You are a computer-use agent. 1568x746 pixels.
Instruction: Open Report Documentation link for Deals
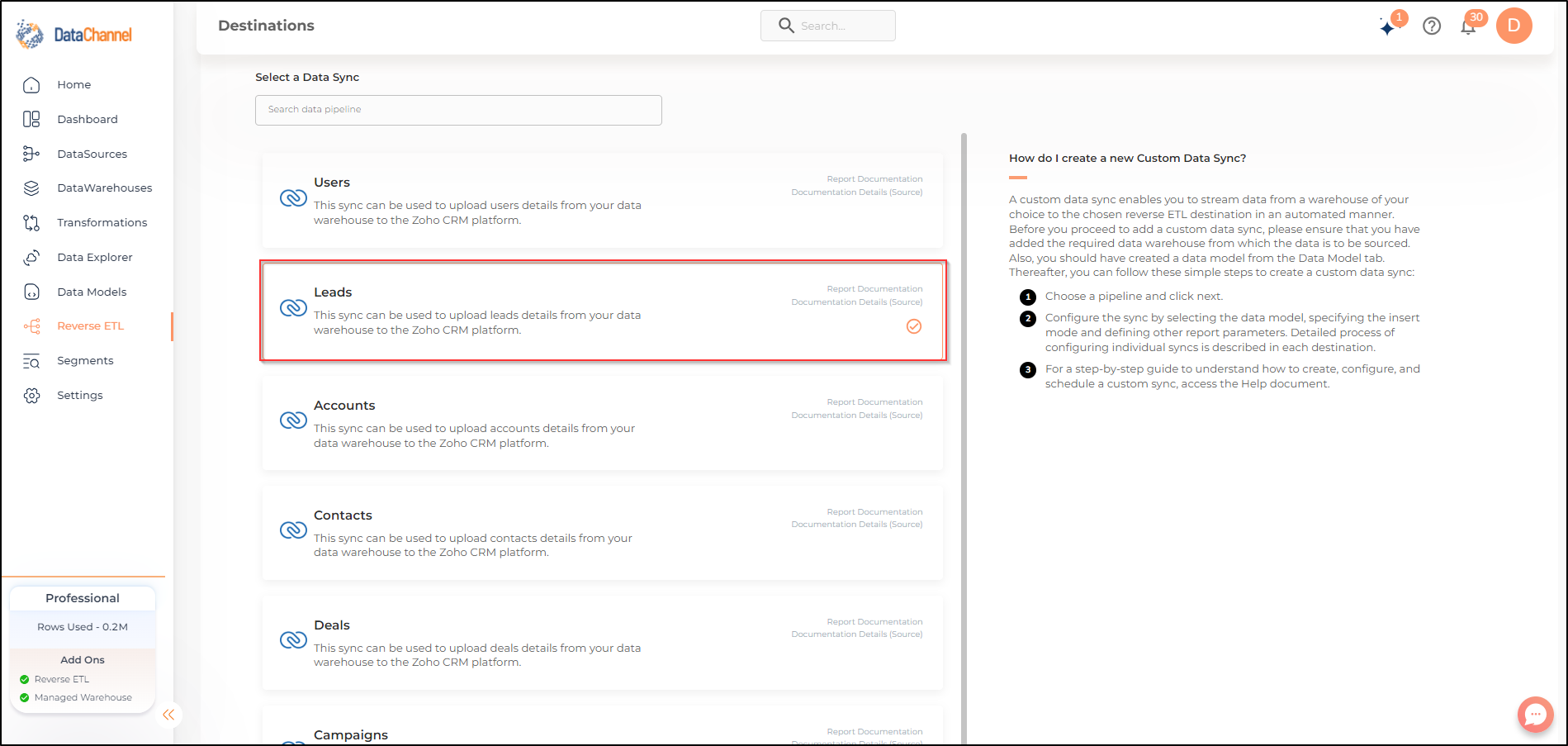pyautogui.click(x=874, y=622)
